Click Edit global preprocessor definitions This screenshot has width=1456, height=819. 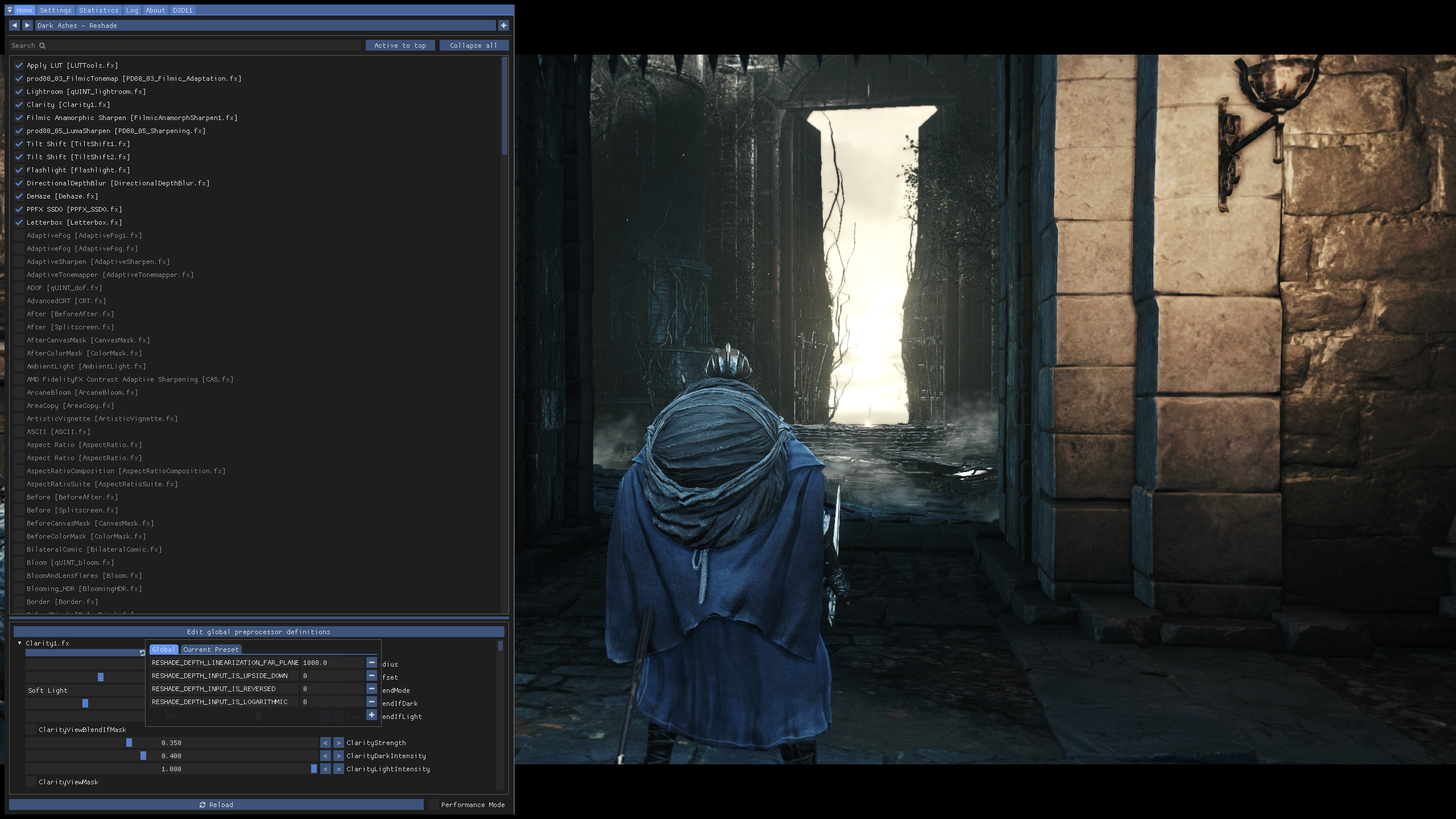click(259, 632)
